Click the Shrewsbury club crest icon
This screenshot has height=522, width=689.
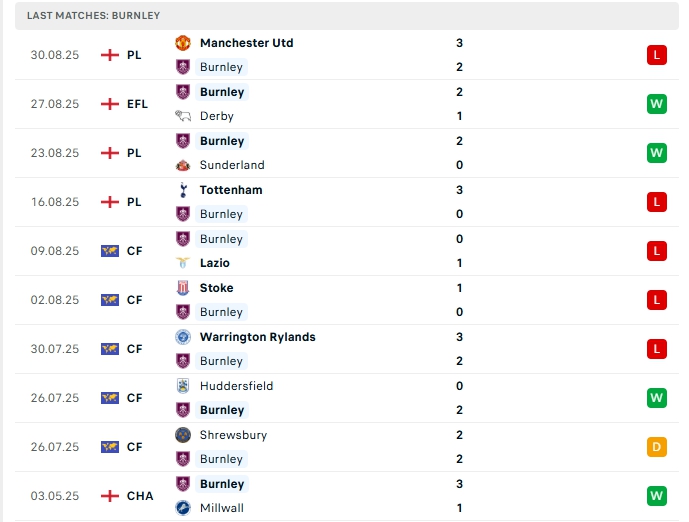[183, 435]
